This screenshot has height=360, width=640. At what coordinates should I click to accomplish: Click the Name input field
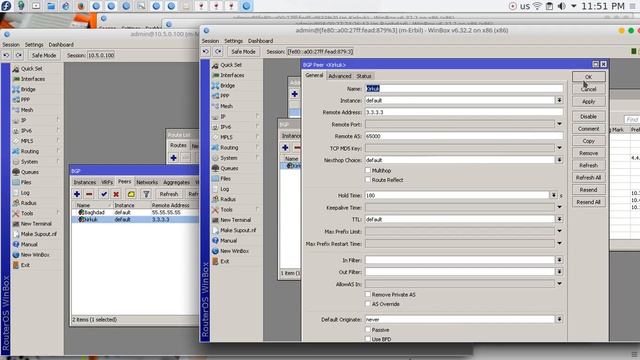click(x=464, y=88)
